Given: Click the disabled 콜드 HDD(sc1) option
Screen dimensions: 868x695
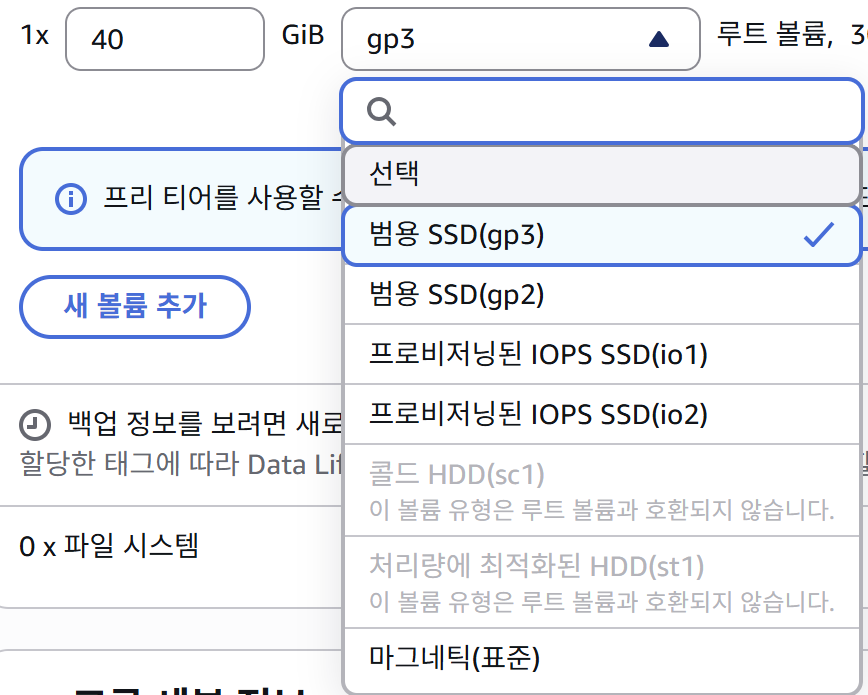Looking at the screenshot, I should point(602,490).
